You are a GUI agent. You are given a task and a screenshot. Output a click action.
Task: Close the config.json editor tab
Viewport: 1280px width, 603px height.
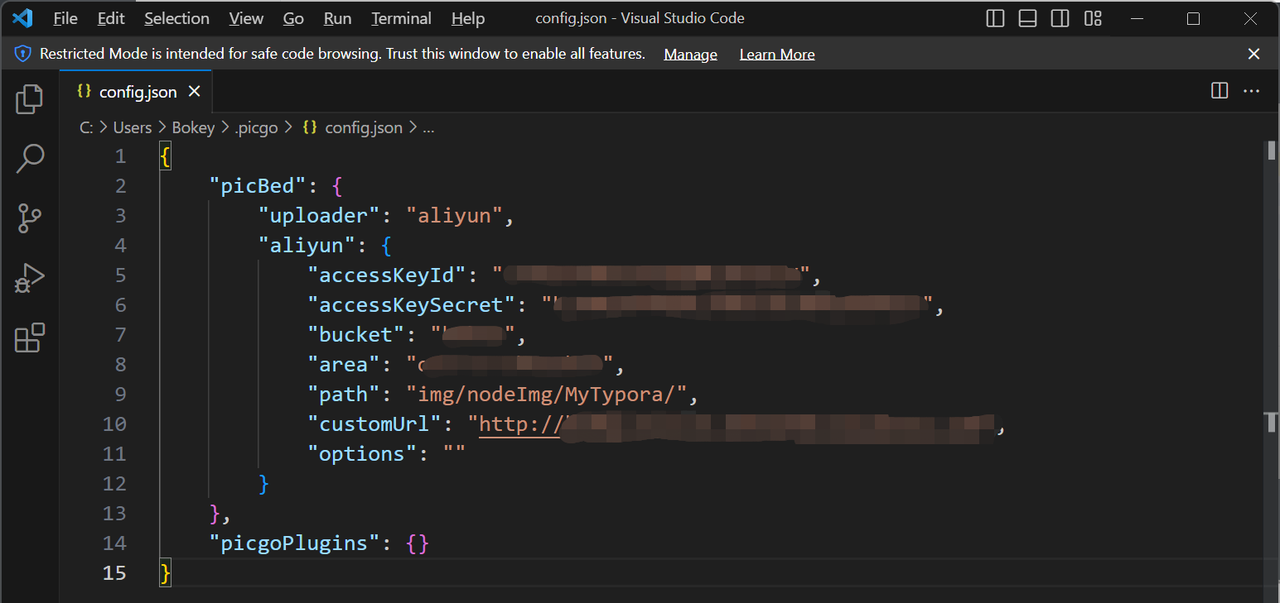click(x=195, y=92)
